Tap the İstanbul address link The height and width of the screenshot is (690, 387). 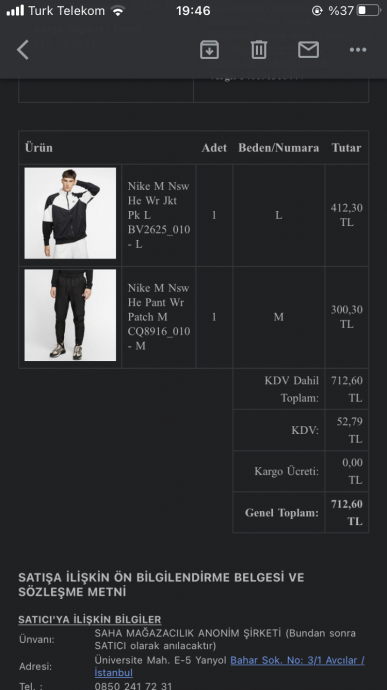pos(114,673)
